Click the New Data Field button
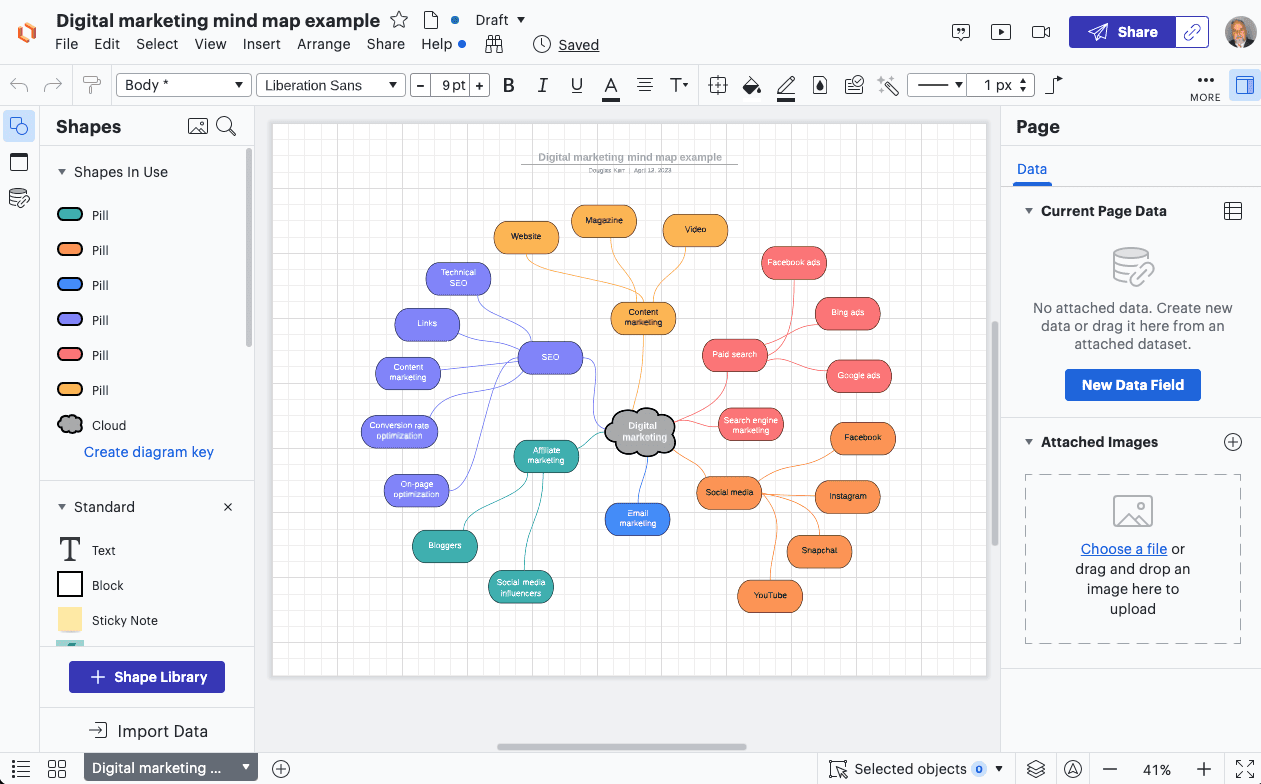Viewport: 1261px width, 784px height. [1132, 385]
